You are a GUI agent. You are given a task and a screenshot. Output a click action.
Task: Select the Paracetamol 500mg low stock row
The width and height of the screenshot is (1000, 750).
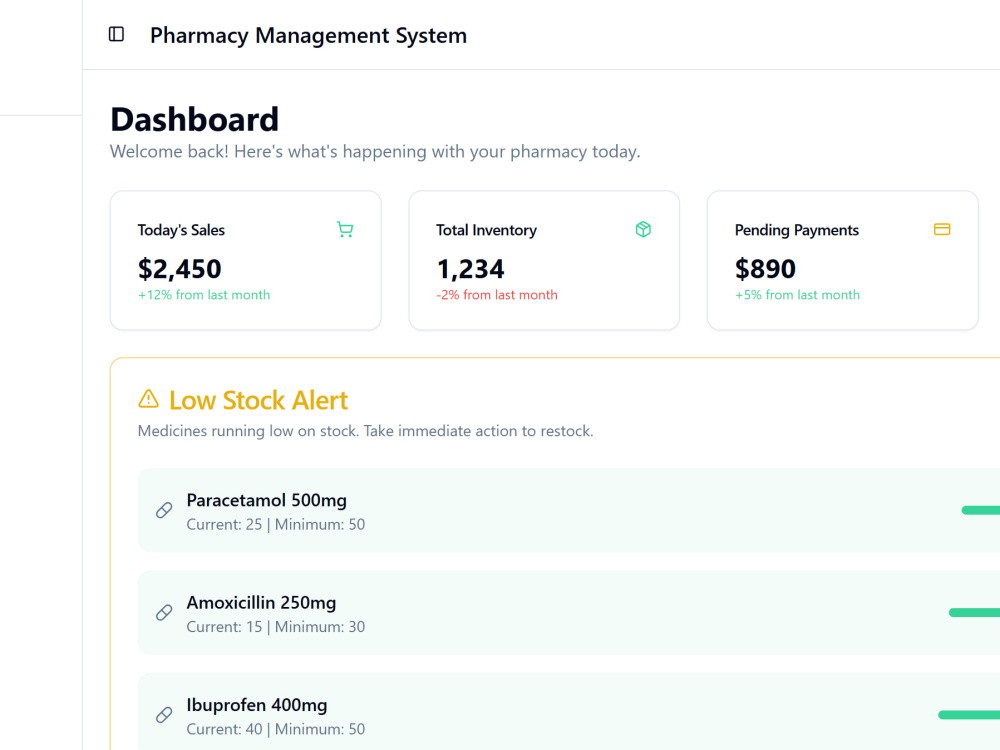point(569,510)
